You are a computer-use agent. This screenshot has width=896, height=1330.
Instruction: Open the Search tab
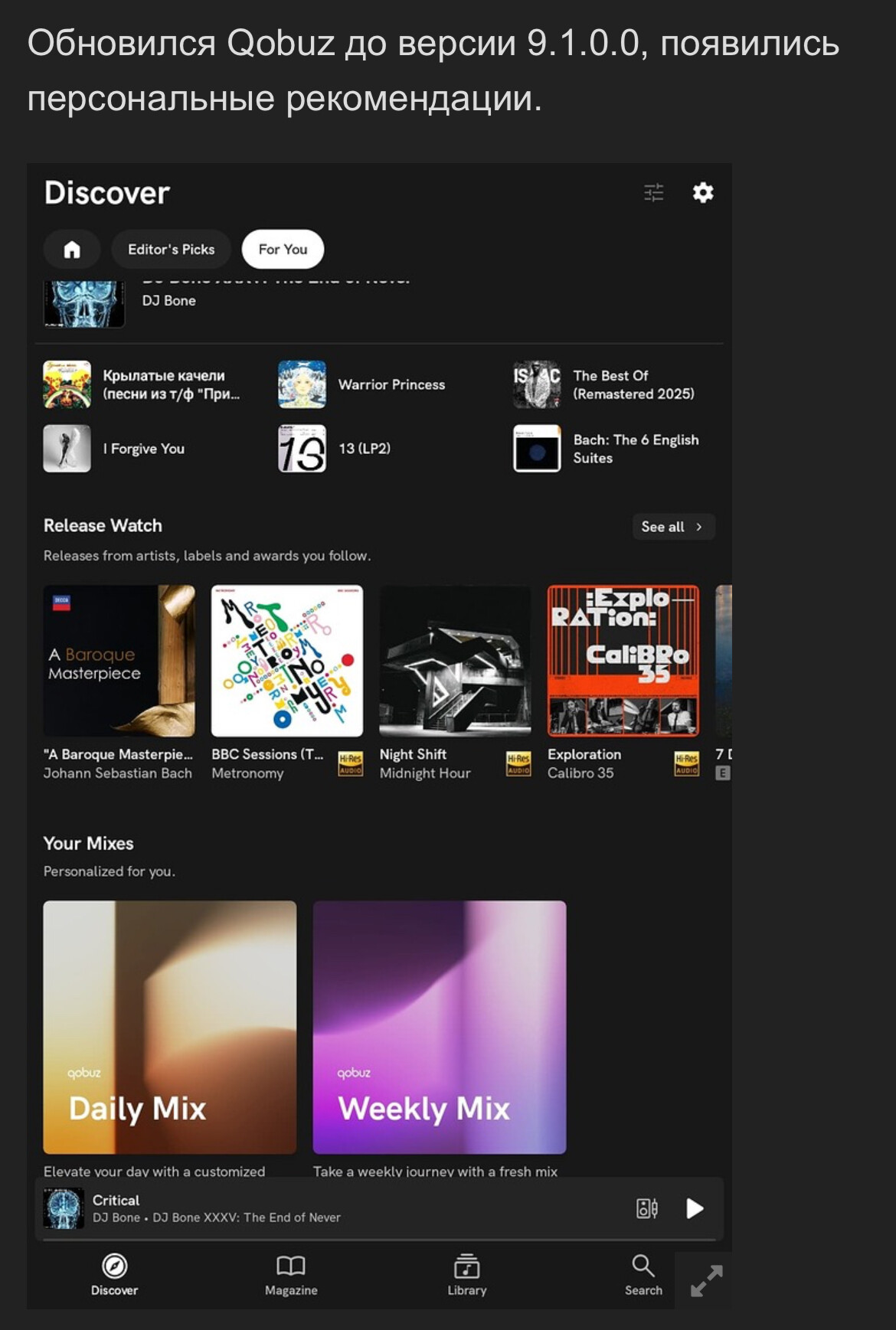[643, 1275]
